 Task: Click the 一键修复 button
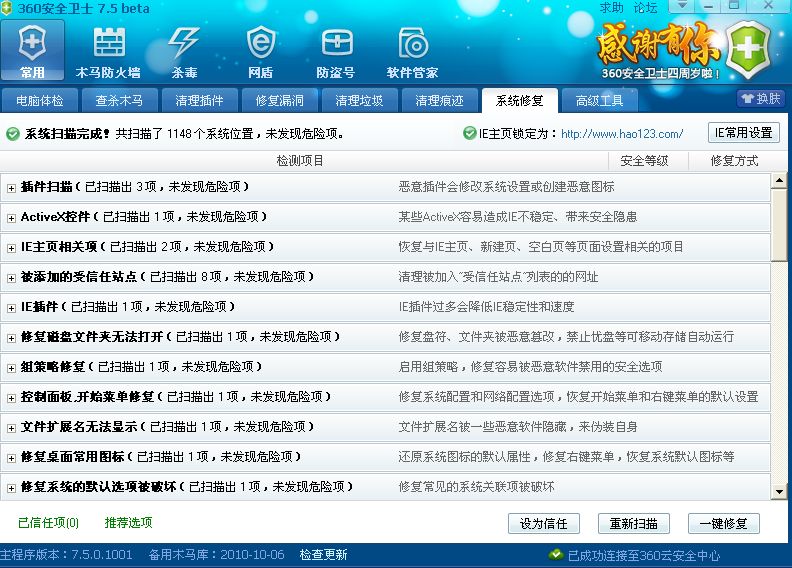coord(724,524)
